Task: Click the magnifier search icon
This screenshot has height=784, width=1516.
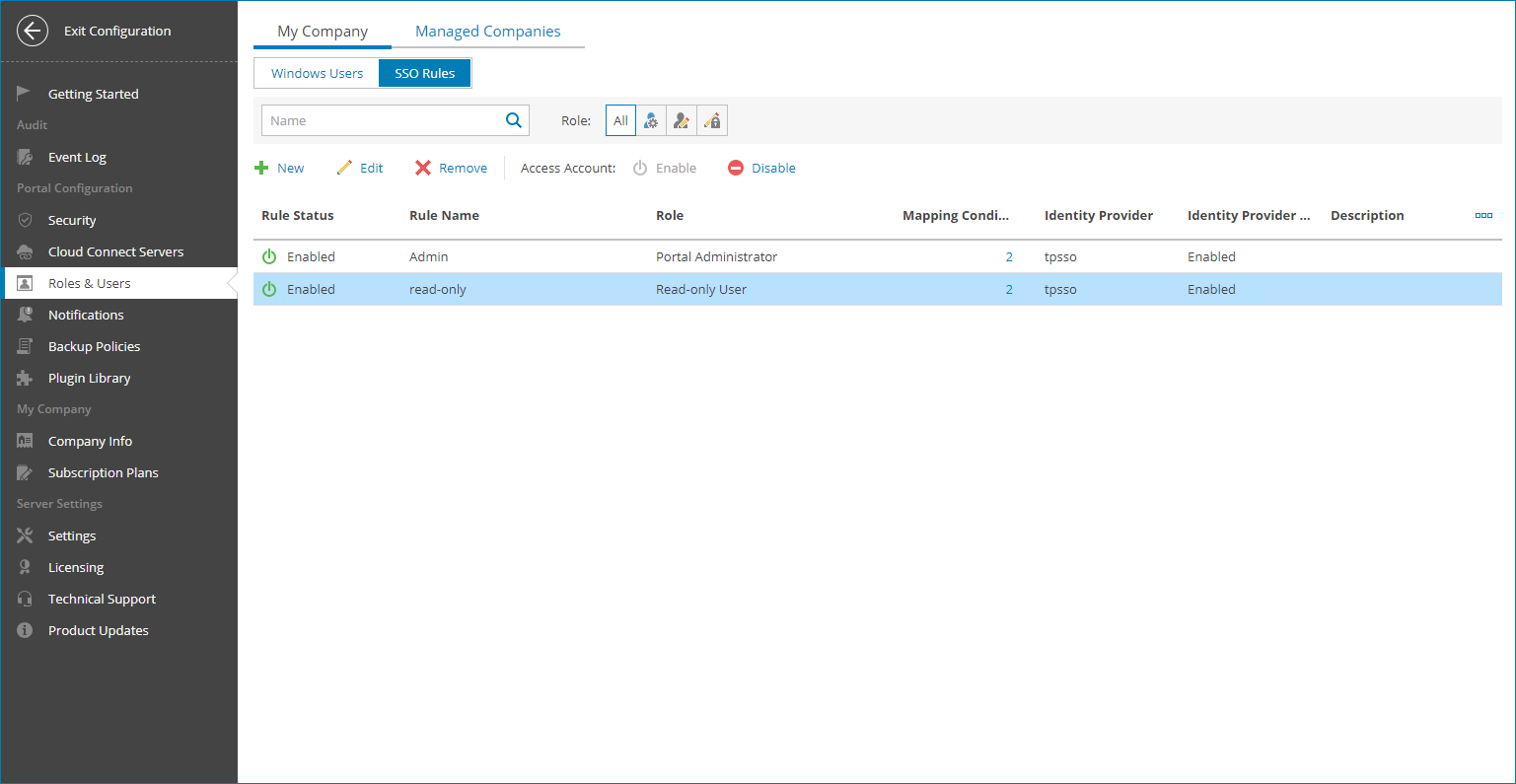Action: [x=514, y=120]
